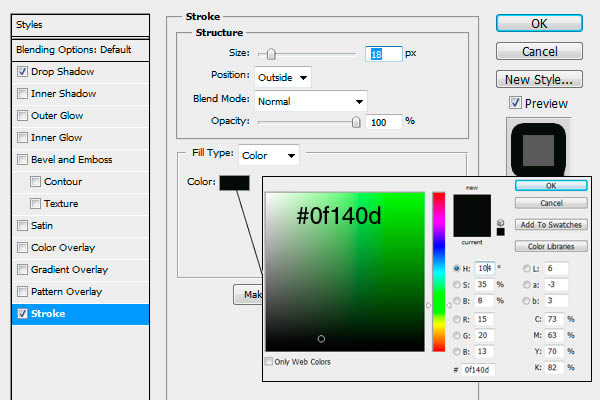Expand the Fill Type dropdown

click(x=268, y=155)
